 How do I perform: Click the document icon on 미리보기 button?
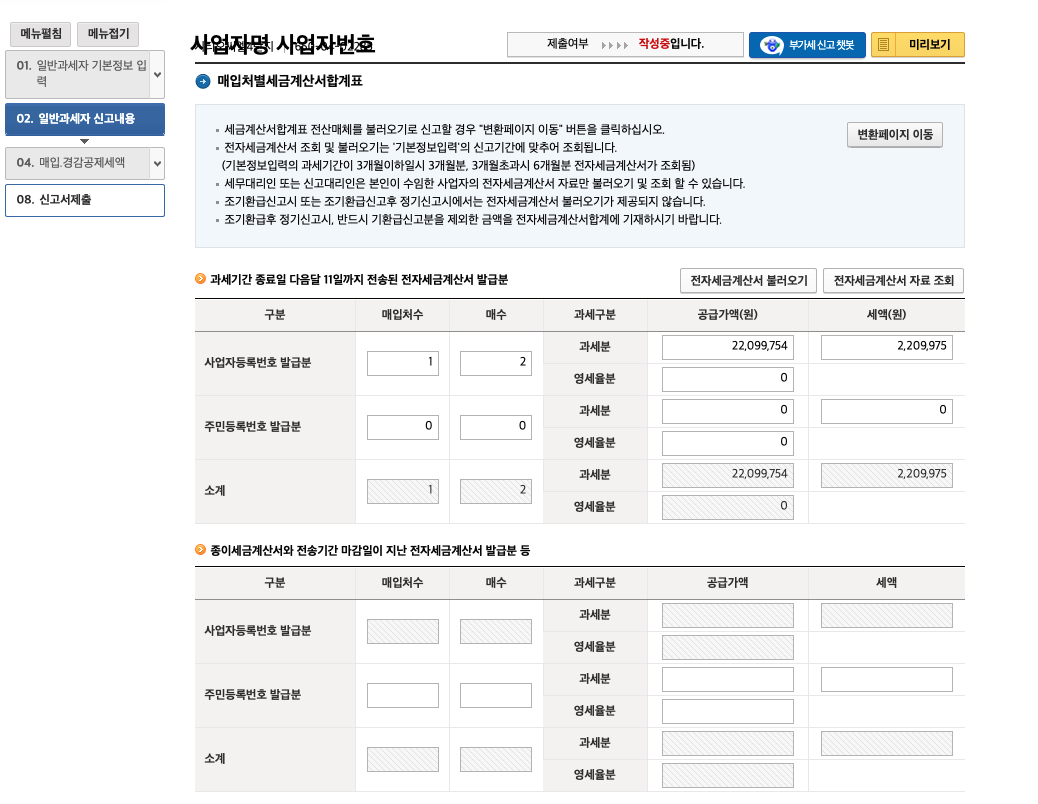point(883,45)
